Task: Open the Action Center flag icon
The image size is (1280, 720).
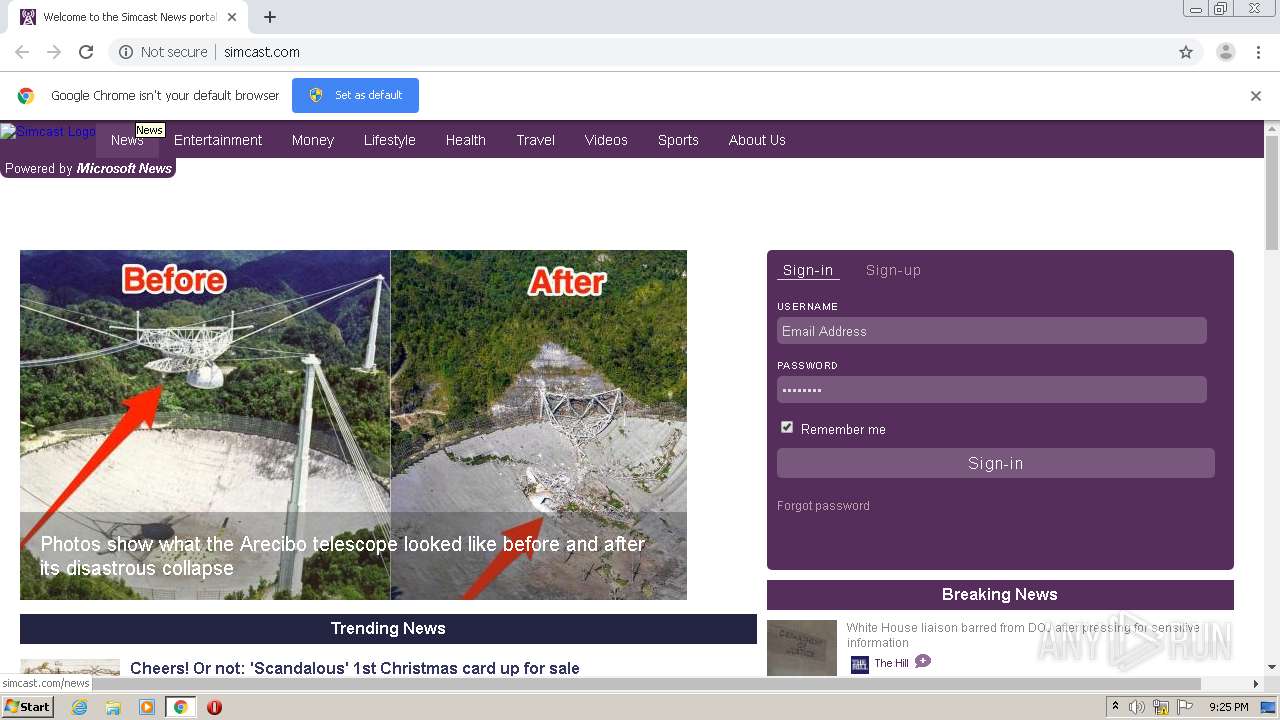Action: click(x=1185, y=707)
